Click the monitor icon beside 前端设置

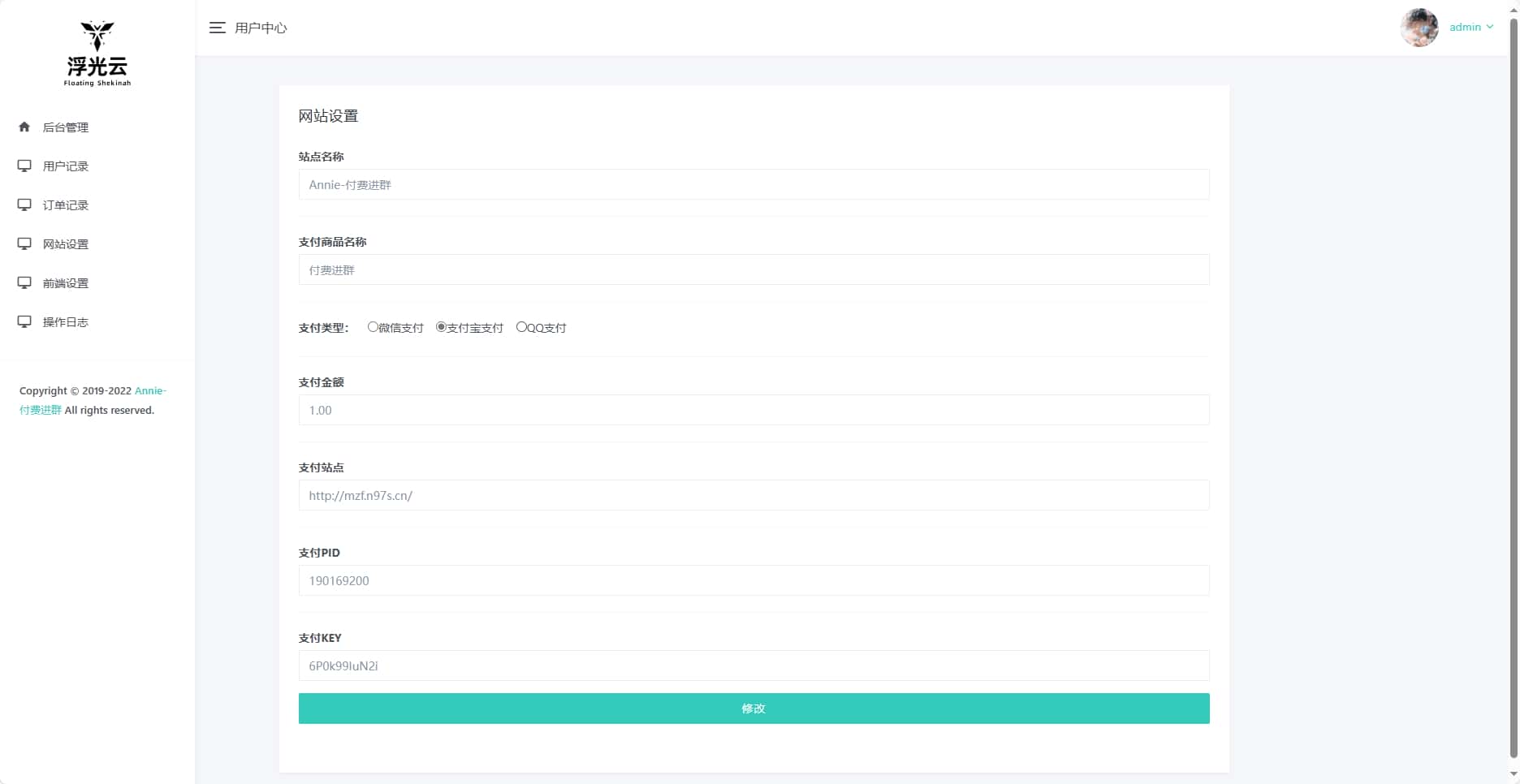(24, 282)
